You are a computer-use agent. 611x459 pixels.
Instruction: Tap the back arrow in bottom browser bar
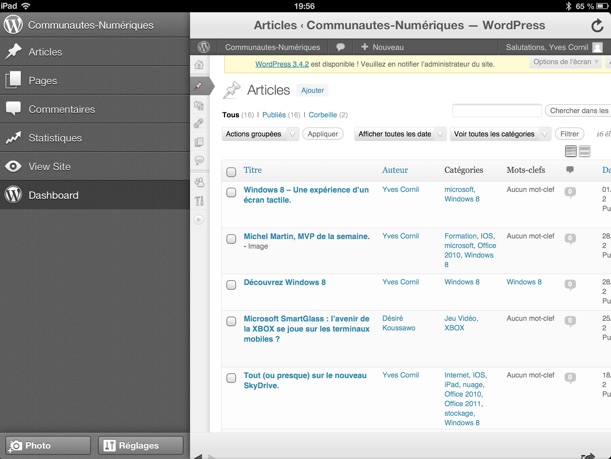198,456
